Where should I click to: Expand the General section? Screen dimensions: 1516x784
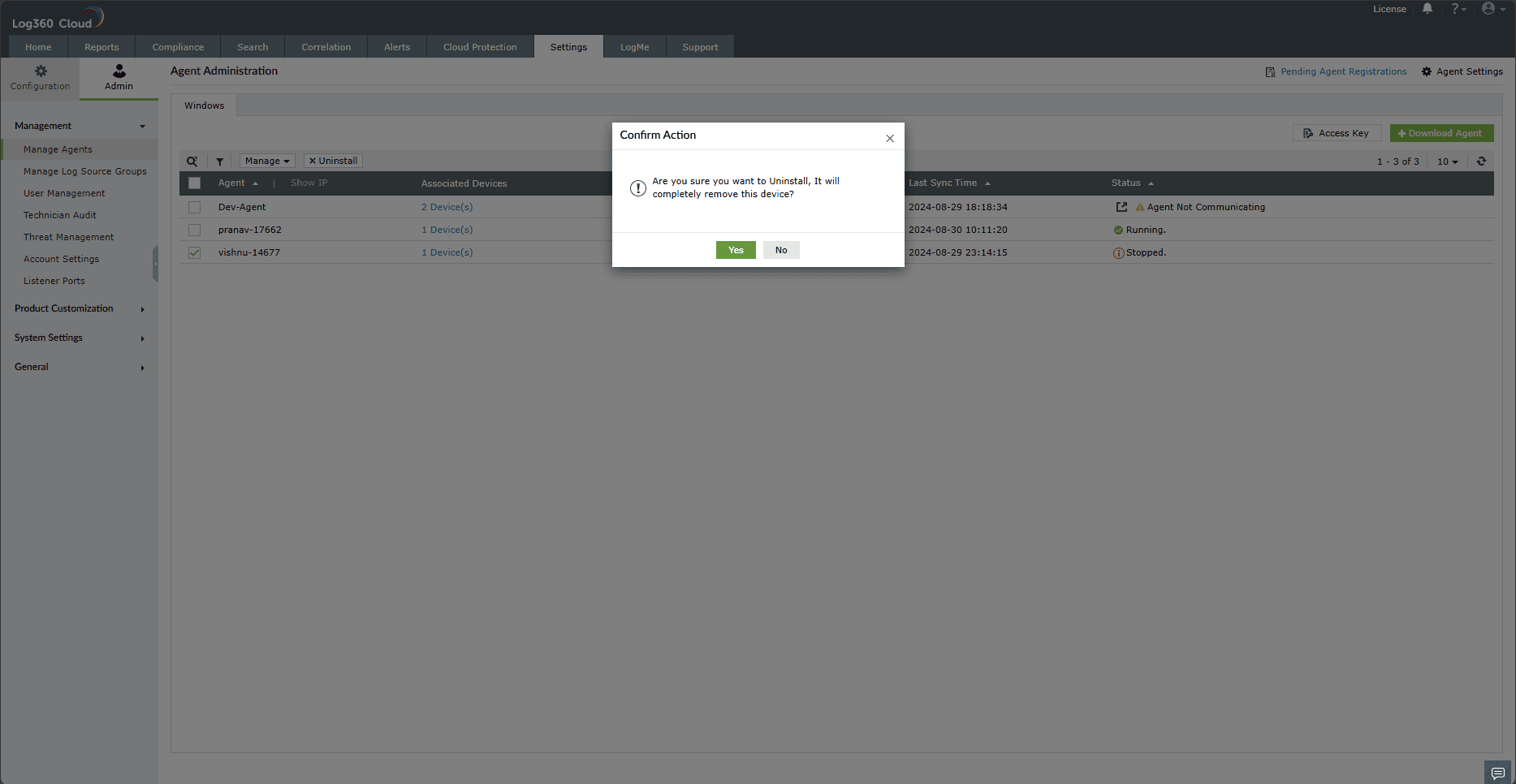coord(80,367)
